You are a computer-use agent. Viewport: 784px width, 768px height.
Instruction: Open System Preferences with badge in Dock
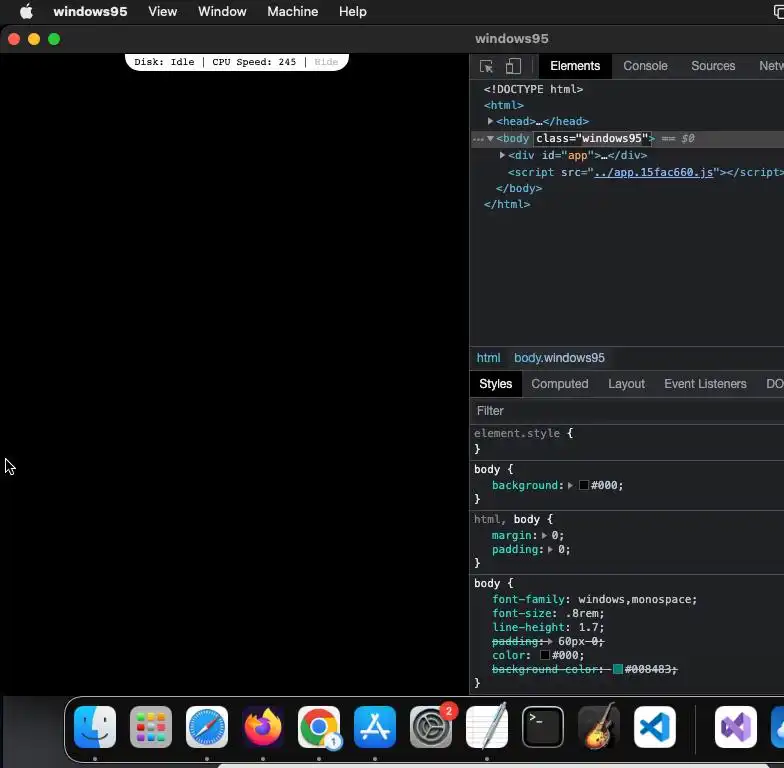point(431,726)
